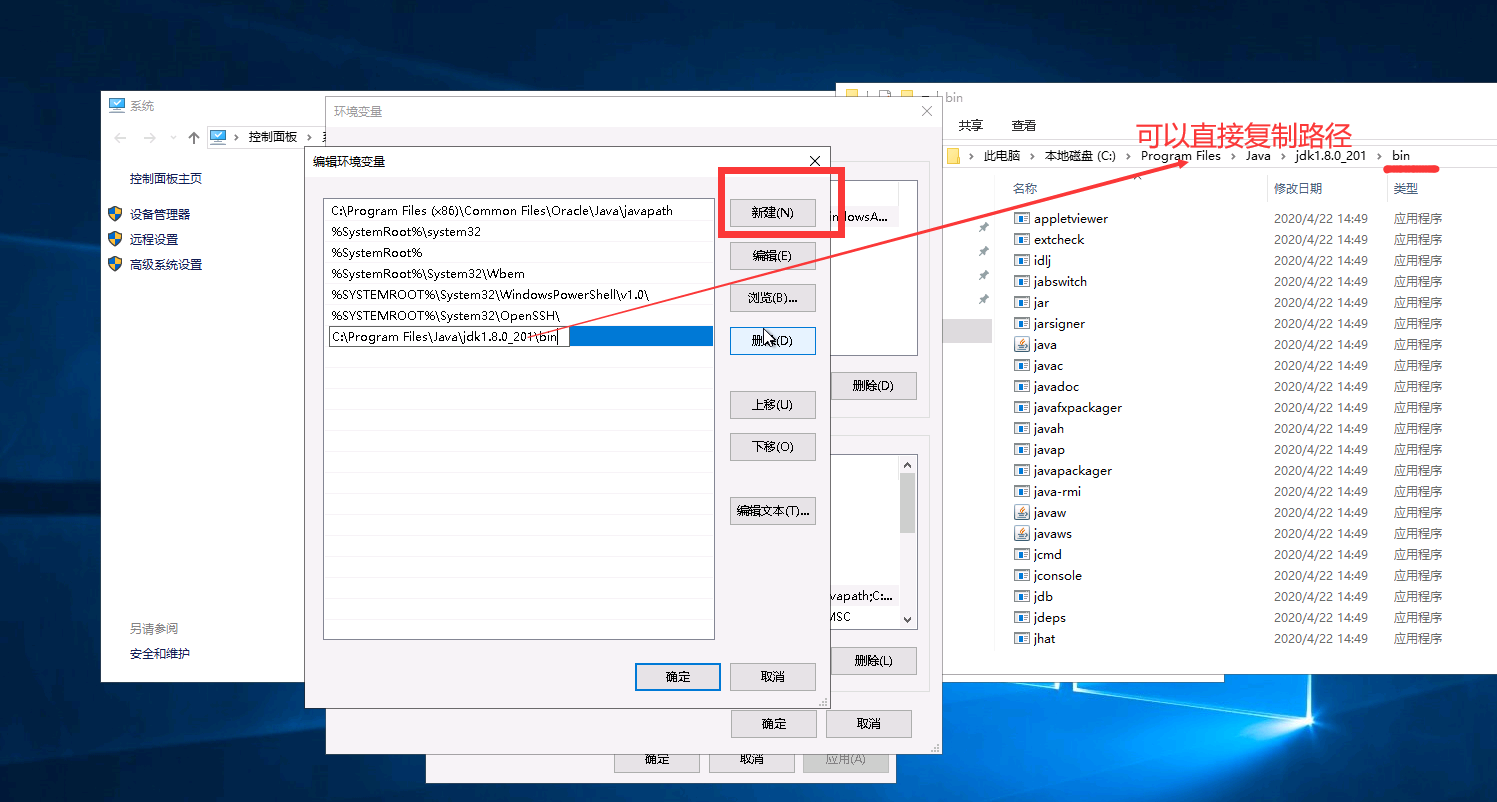The height and width of the screenshot is (802, 1497).
Task: Sort files by 修改日期 column header
Action: 1298,188
